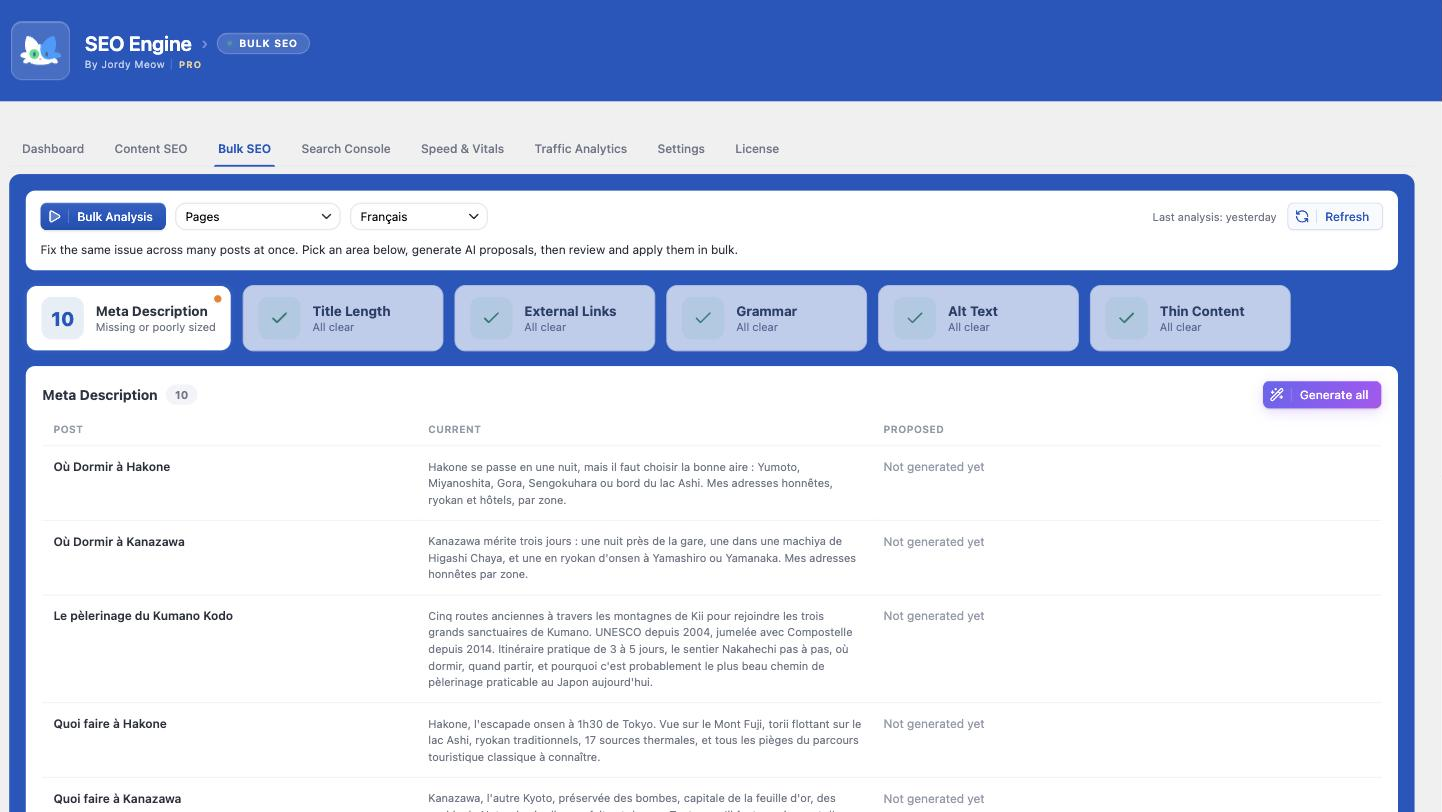The height and width of the screenshot is (812, 1442).
Task: Click "Not generated yet" for Où Dormir à Hakone
Action: [x=934, y=467]
